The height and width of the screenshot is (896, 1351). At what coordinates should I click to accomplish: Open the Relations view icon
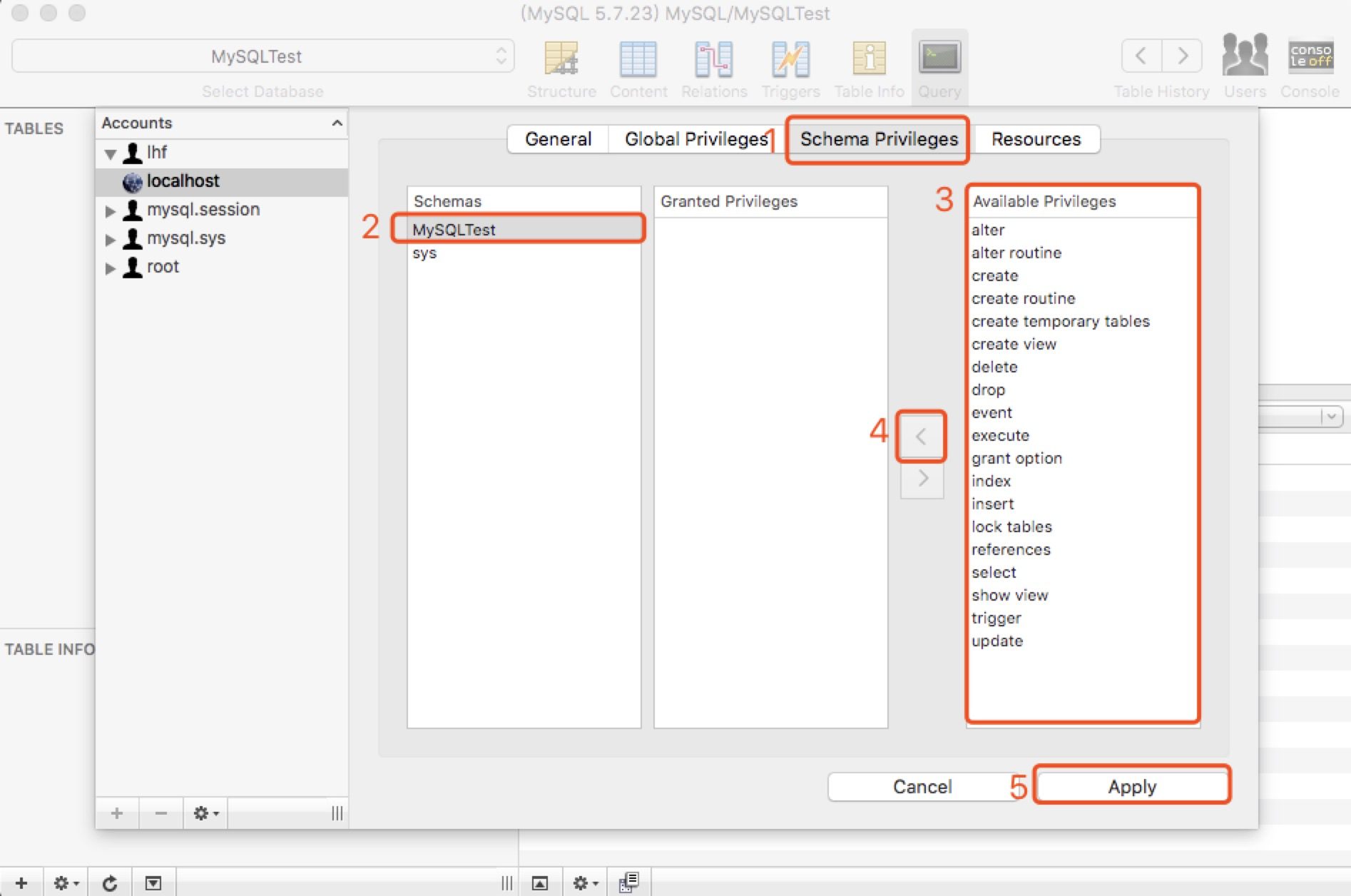(713, 59)
